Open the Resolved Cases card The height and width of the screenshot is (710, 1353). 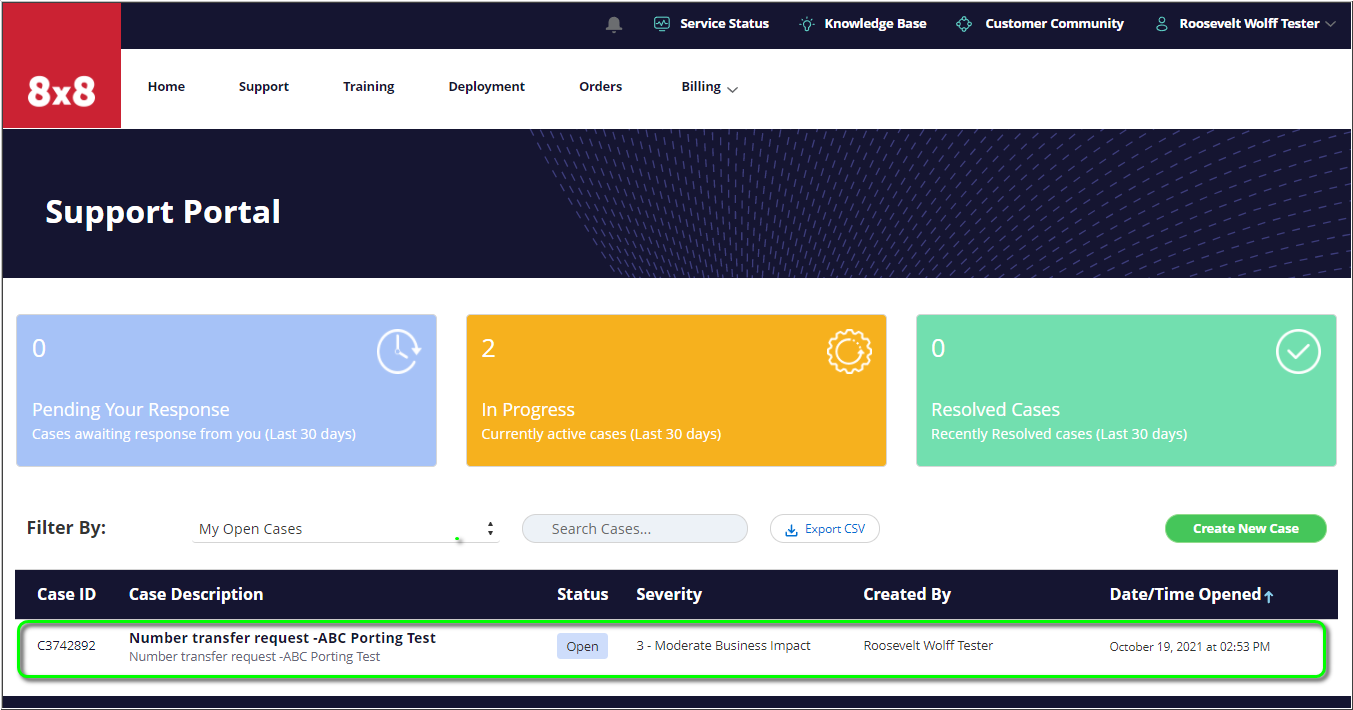pos(1126,391)
